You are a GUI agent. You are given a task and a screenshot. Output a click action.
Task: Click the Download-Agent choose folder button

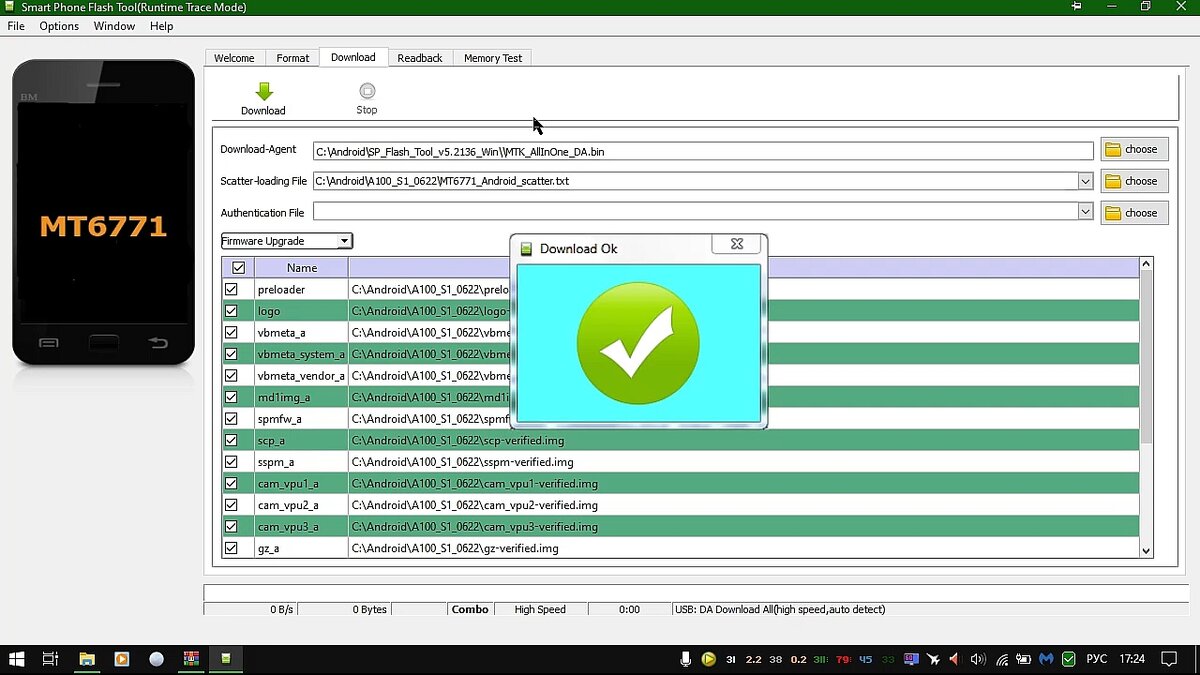point(1134,149)
